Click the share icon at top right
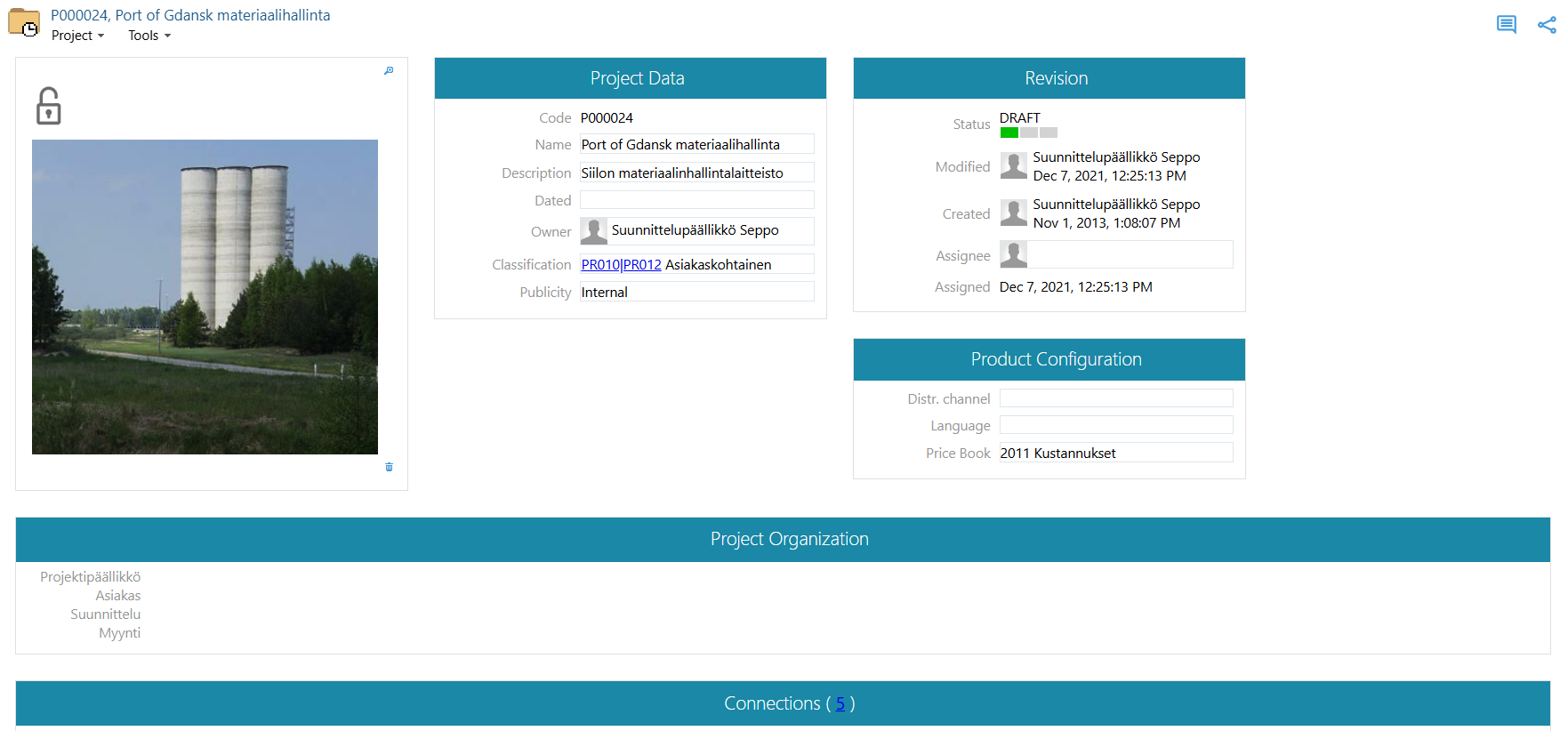 (x=1547, y=25)
